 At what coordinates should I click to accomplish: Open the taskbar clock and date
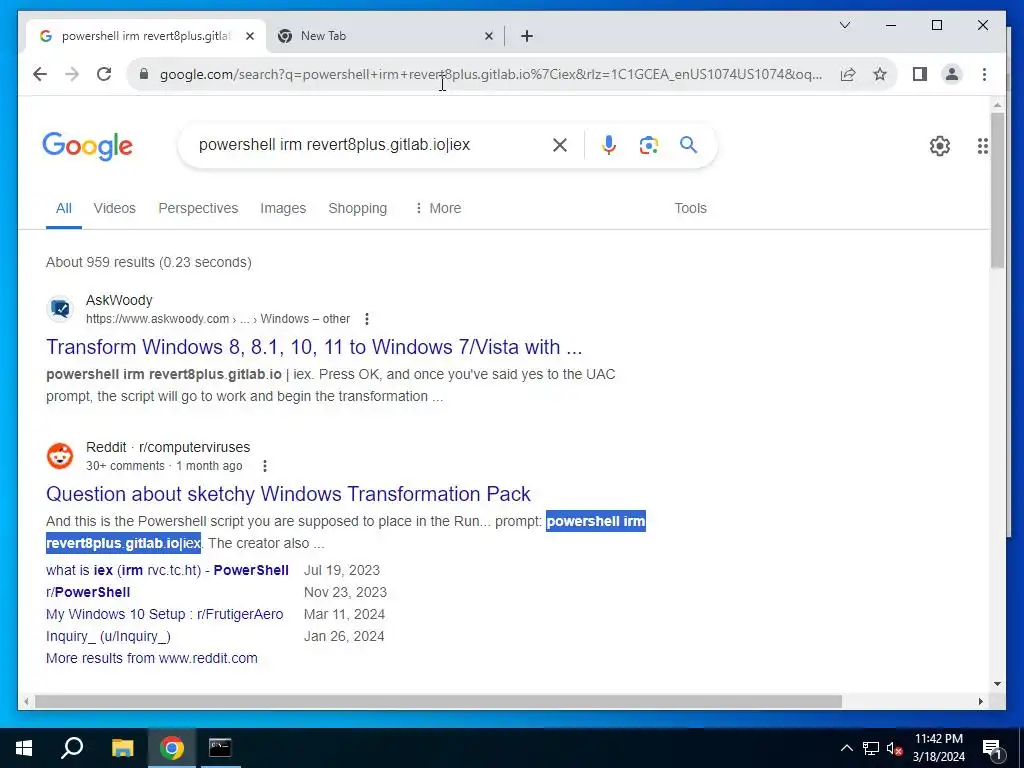(938, 748)
